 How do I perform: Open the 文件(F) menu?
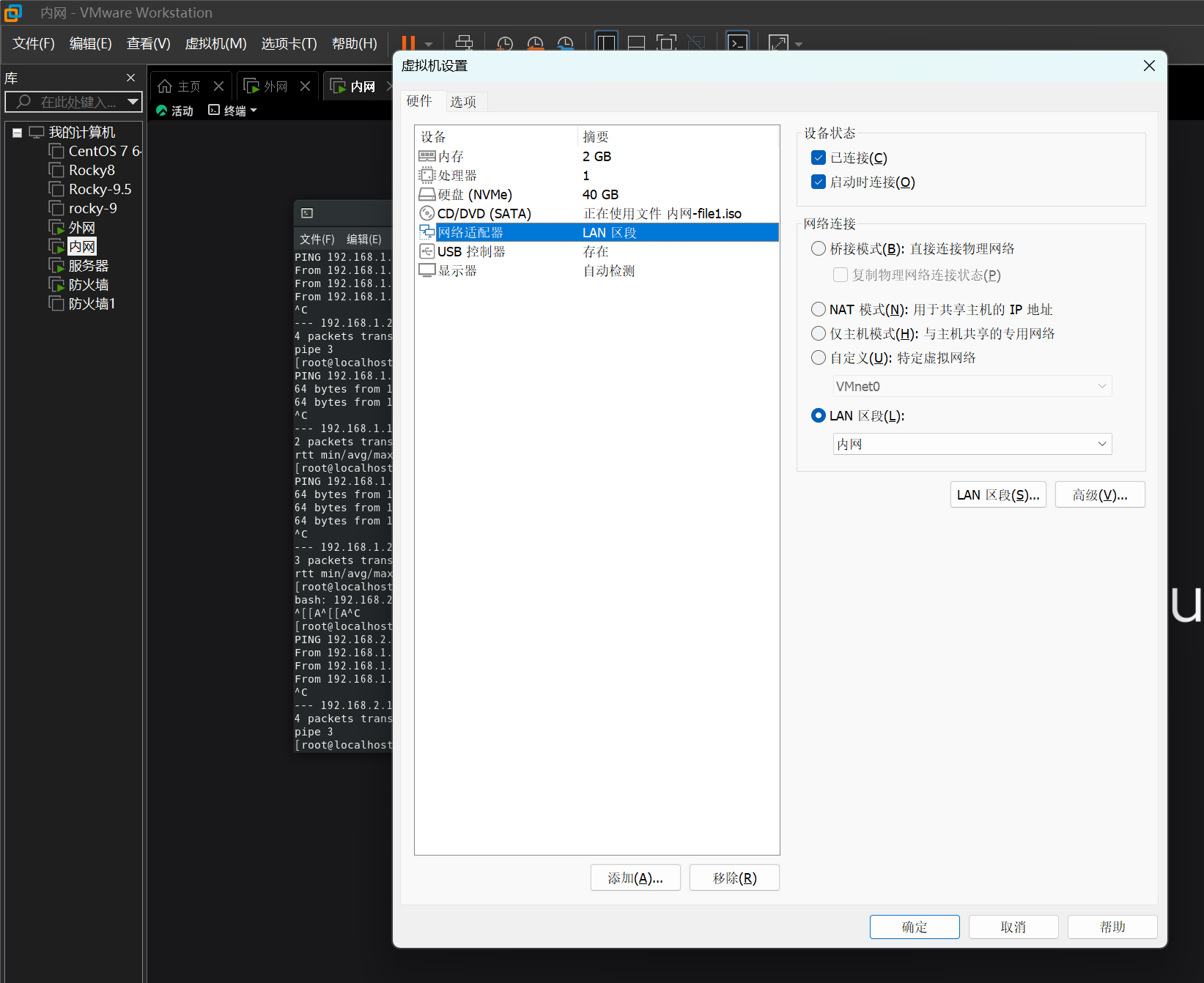[33, 43]
